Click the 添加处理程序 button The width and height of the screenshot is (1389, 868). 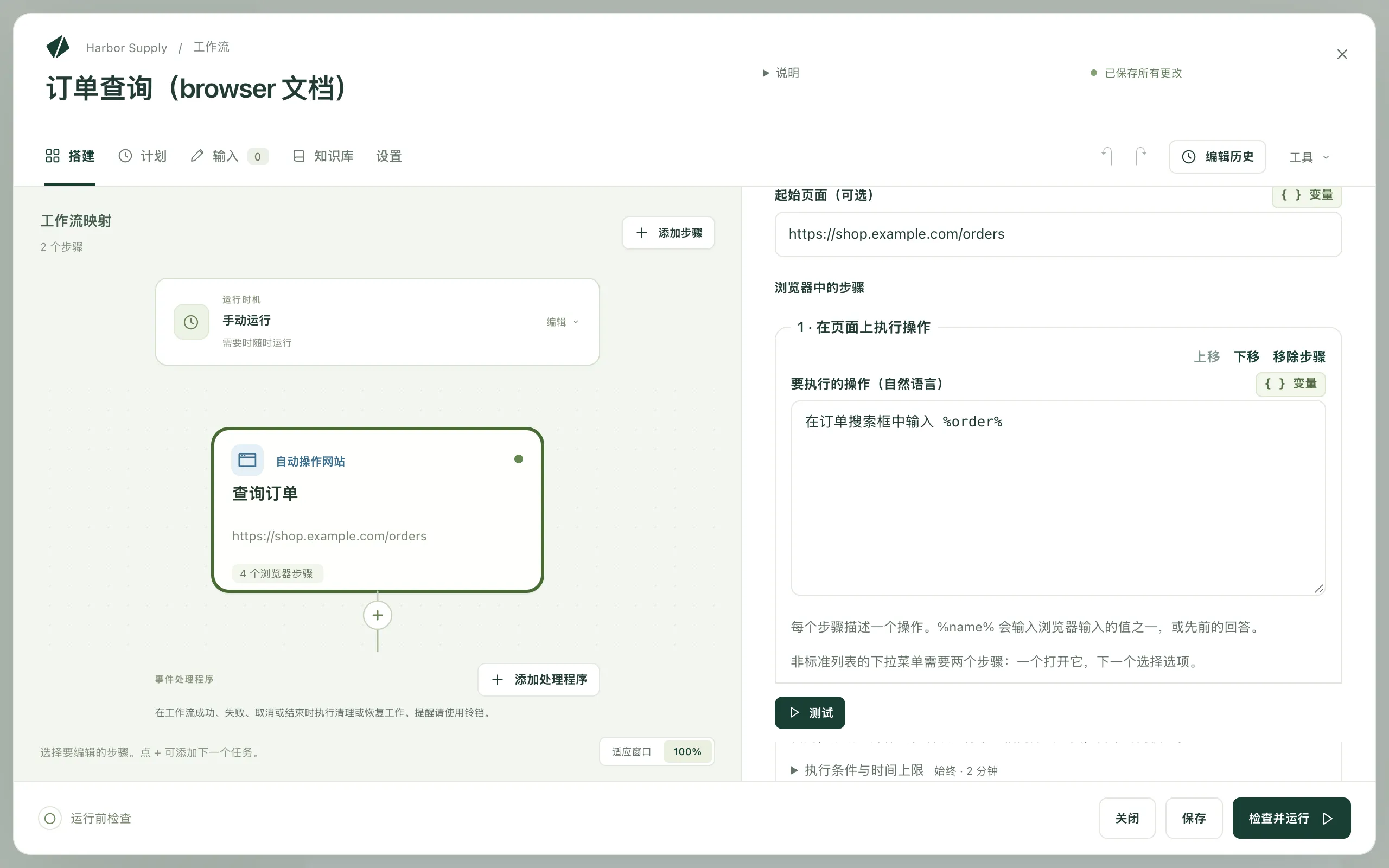click(538, 680)
